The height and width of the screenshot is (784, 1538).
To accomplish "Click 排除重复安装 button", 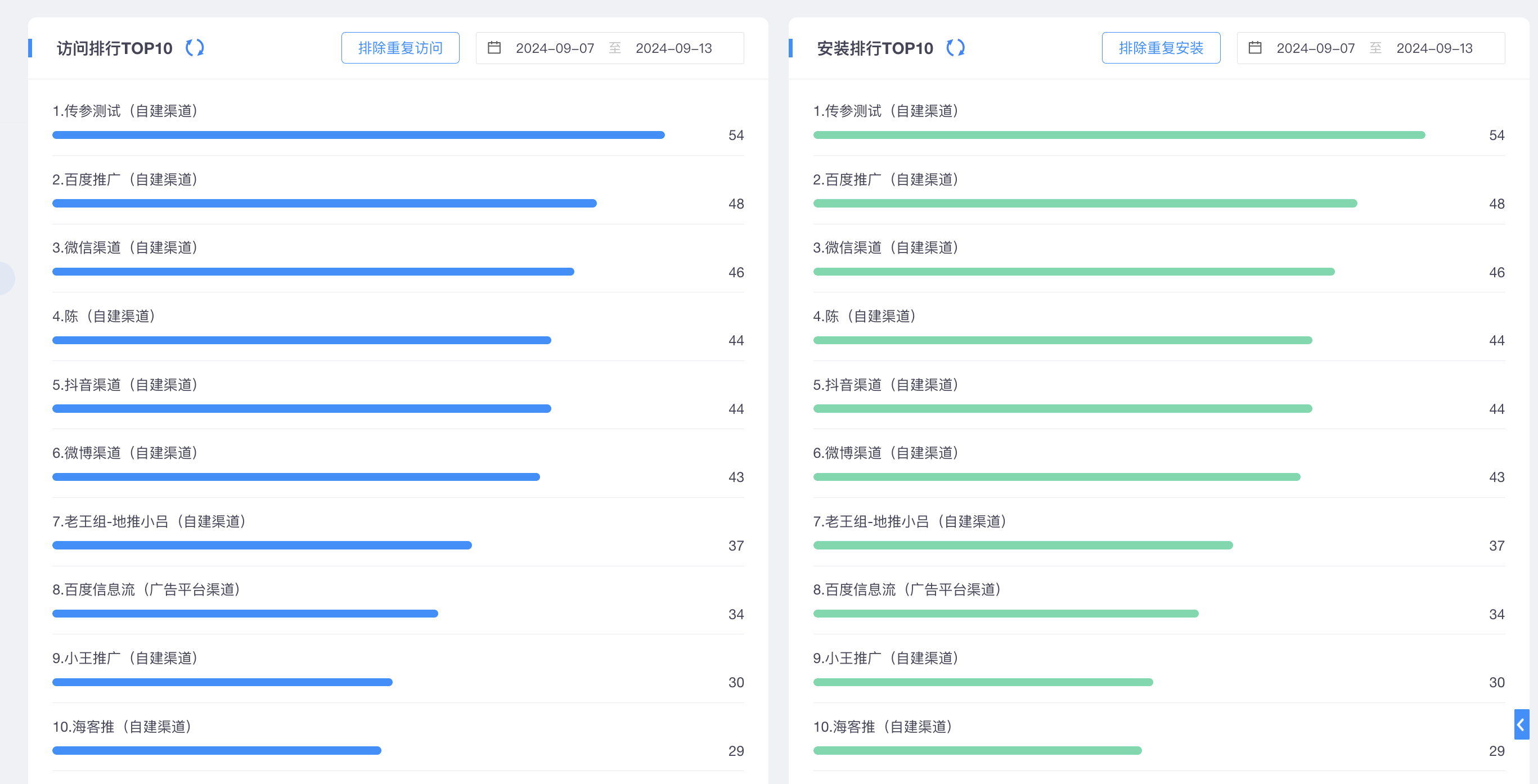I will [x=1161, y=48].
